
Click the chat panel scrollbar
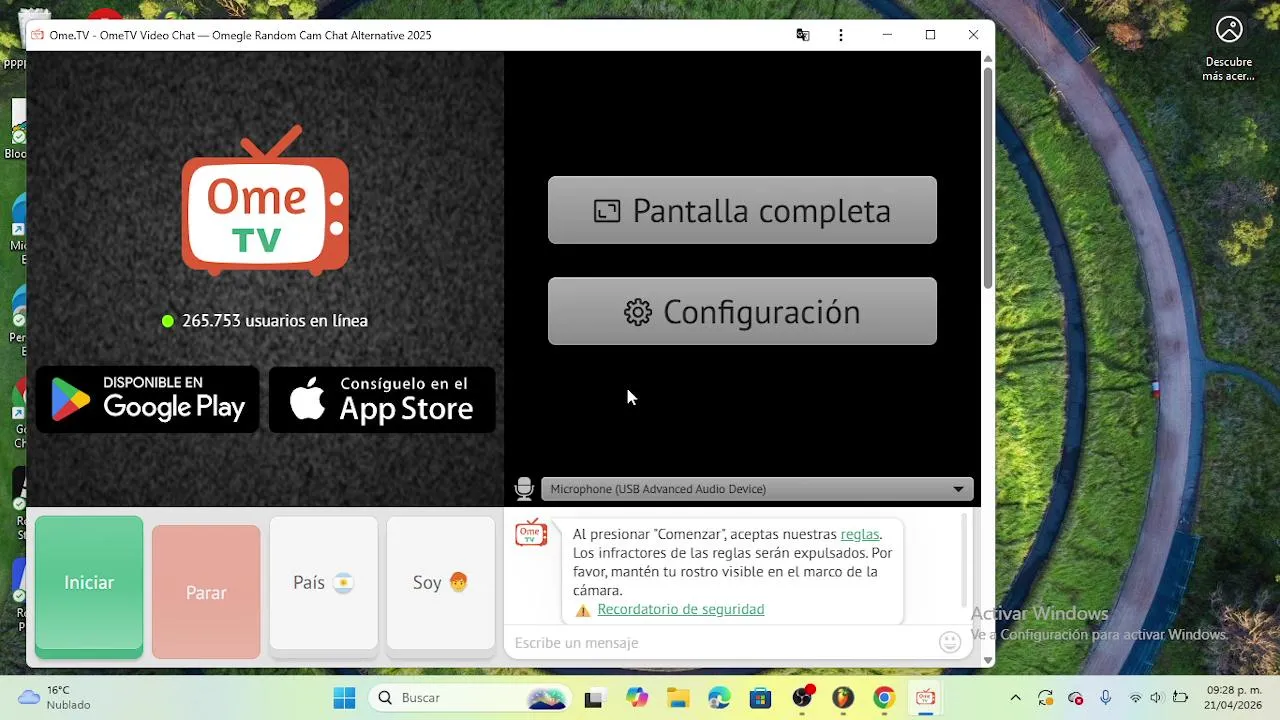tap(964, 560)
